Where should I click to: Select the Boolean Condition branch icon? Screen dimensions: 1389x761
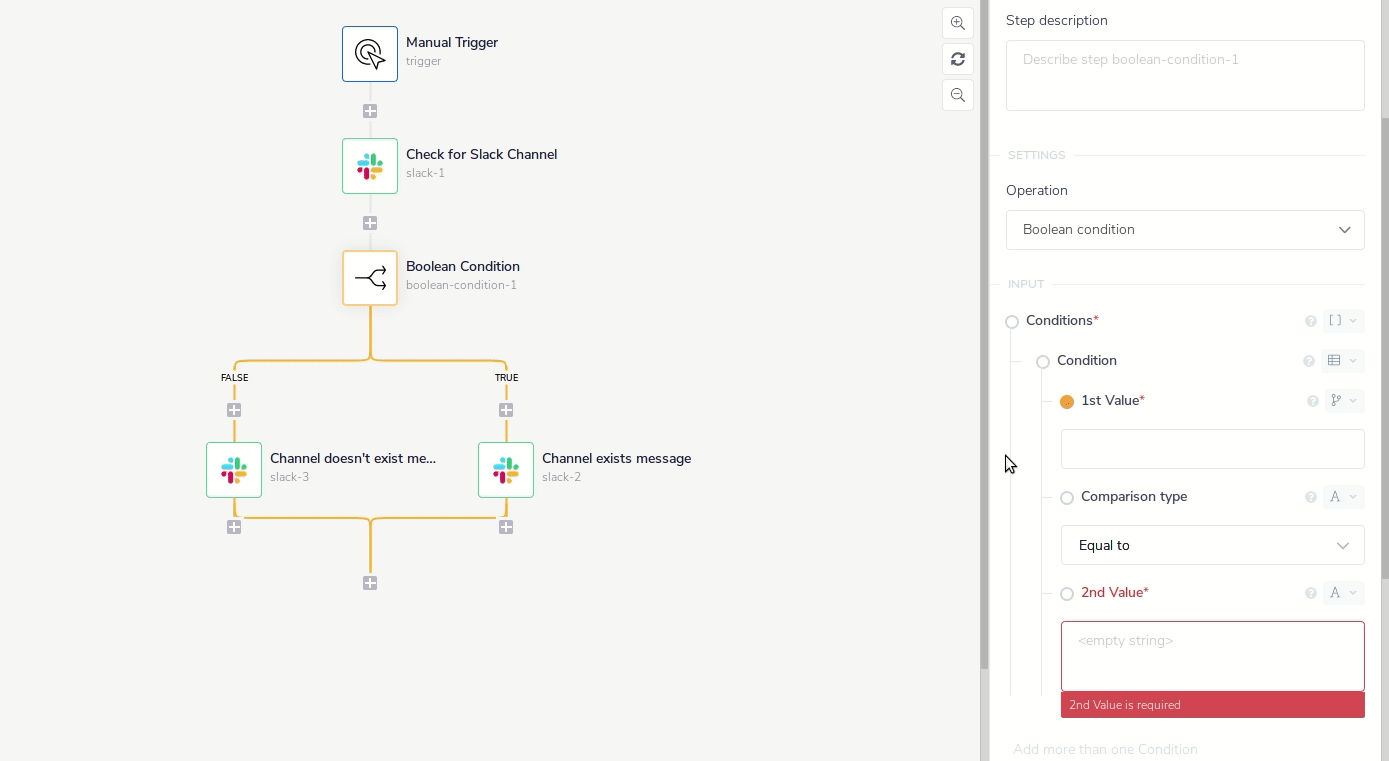pyautogui.click(x=370, y=278)
